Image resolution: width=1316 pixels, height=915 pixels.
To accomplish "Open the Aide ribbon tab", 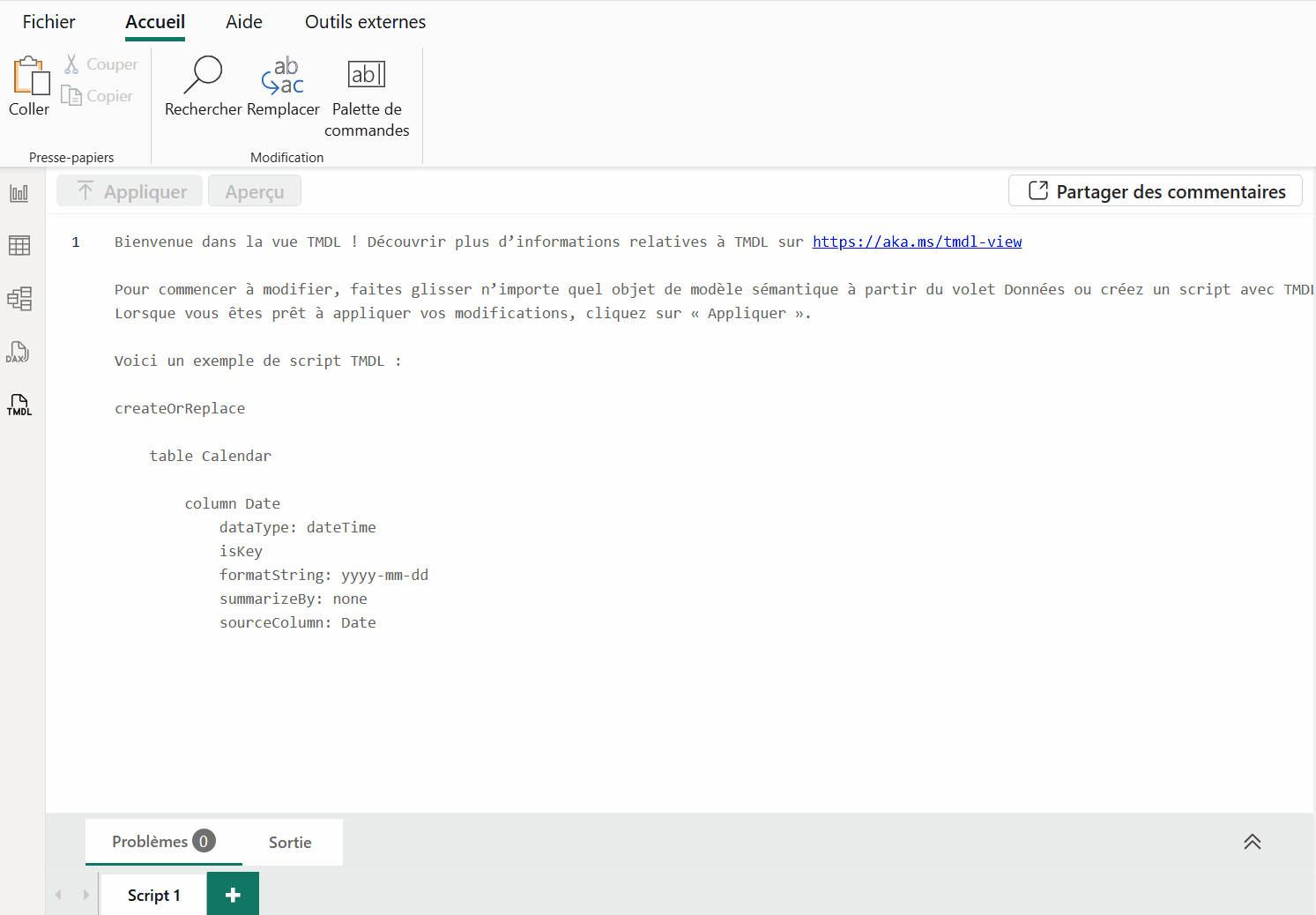I will [x=244, y=22].
